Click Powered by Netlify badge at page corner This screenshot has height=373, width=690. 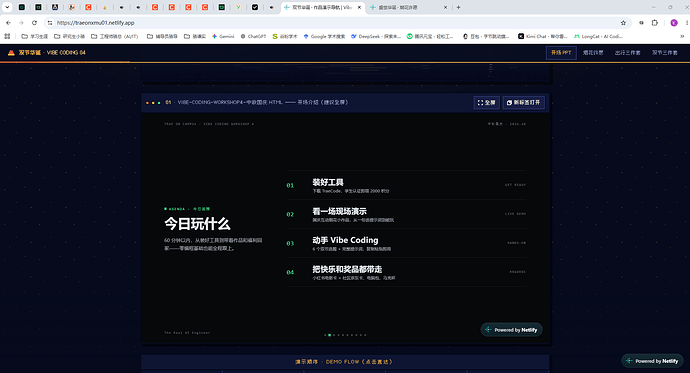(653, 361)
